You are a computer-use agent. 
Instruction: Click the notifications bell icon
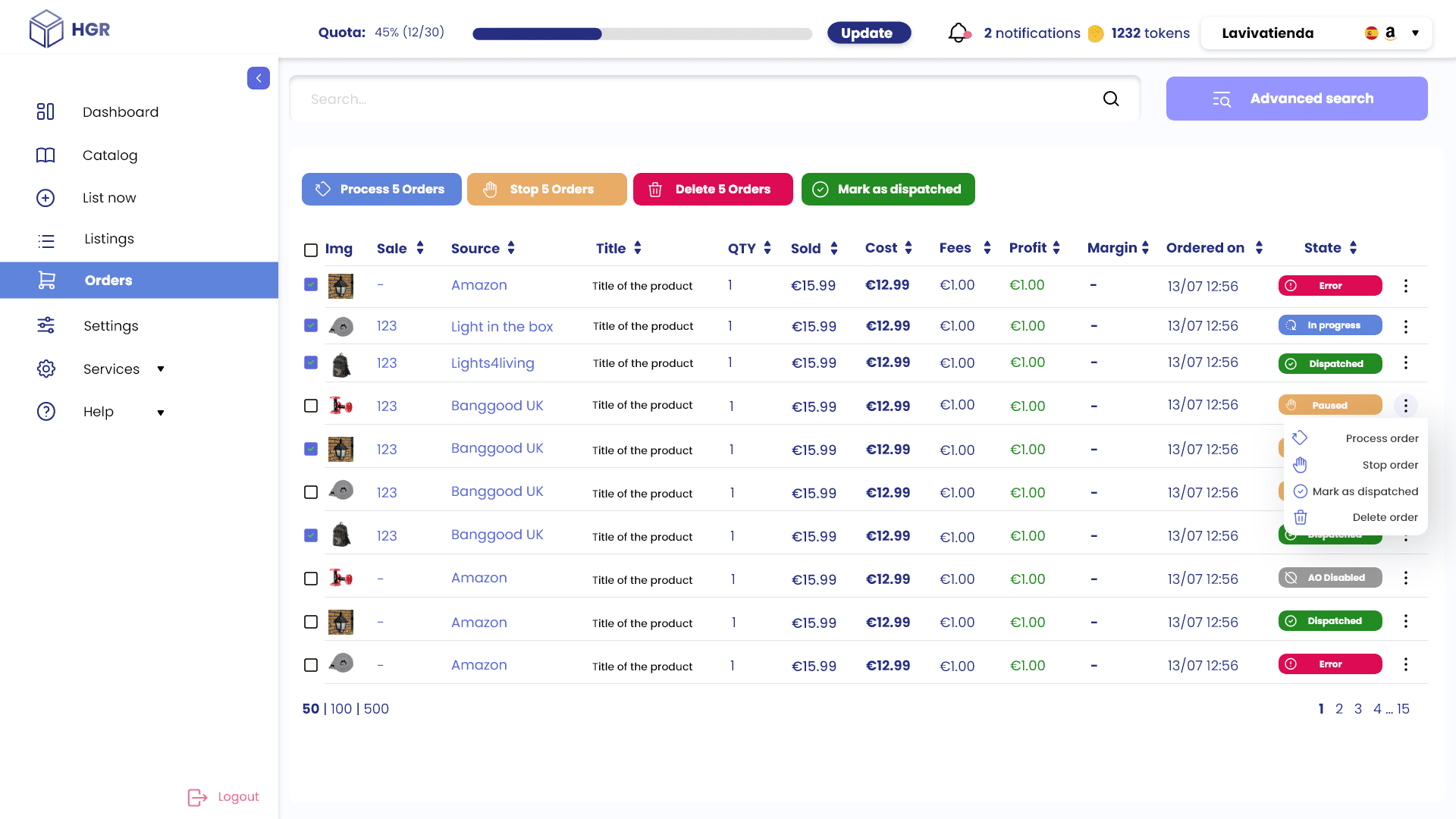[x=959, y=33]
